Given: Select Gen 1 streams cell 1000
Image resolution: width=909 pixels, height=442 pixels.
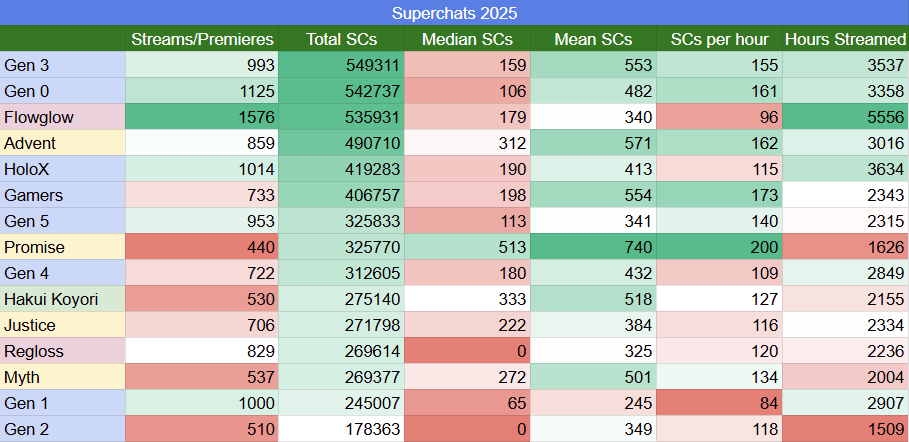Looking at the screenshot, I should (x=202, y=403).
